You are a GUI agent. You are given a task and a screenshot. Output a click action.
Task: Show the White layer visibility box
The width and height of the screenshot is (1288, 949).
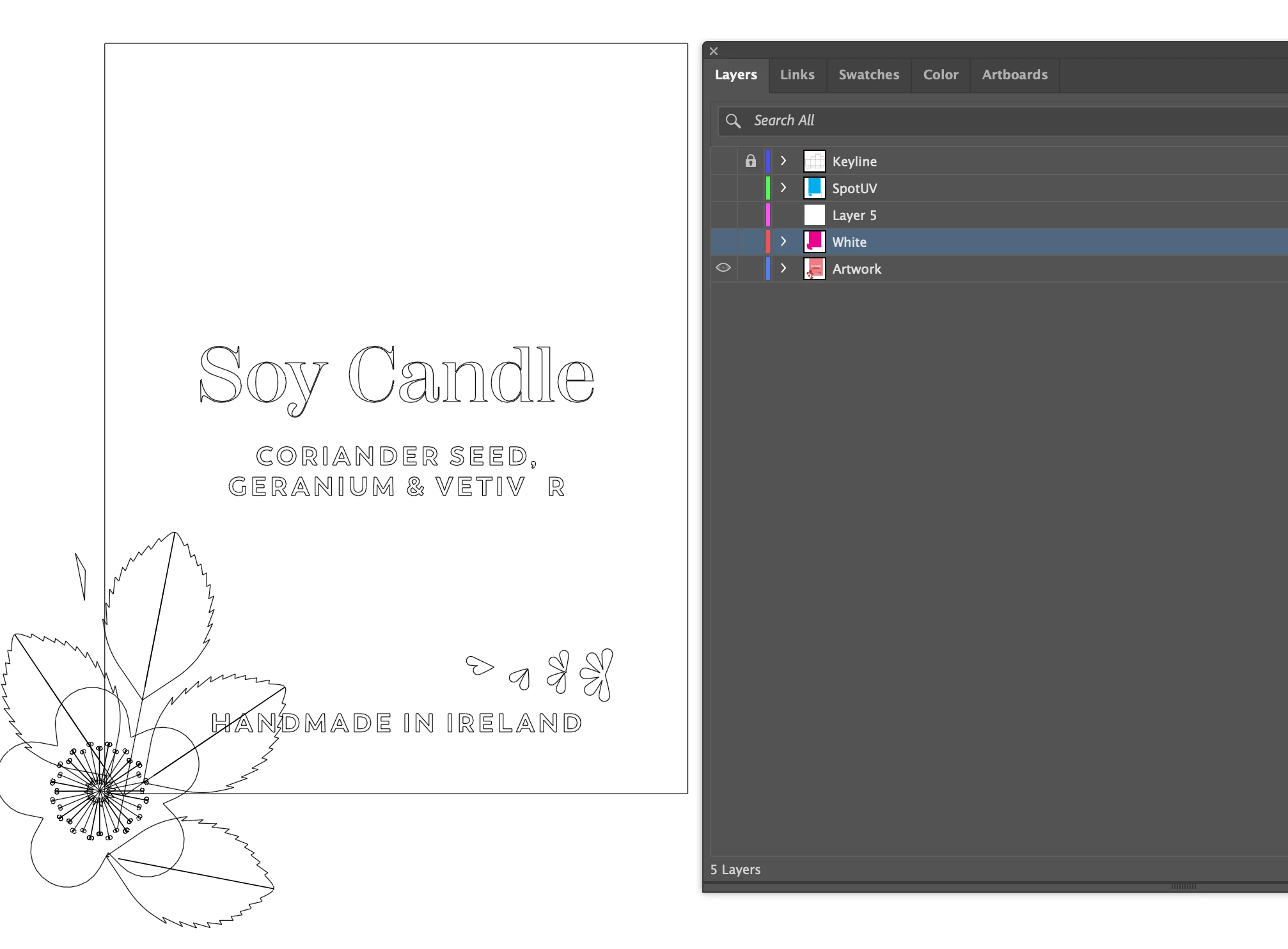(x=723, y=242)
